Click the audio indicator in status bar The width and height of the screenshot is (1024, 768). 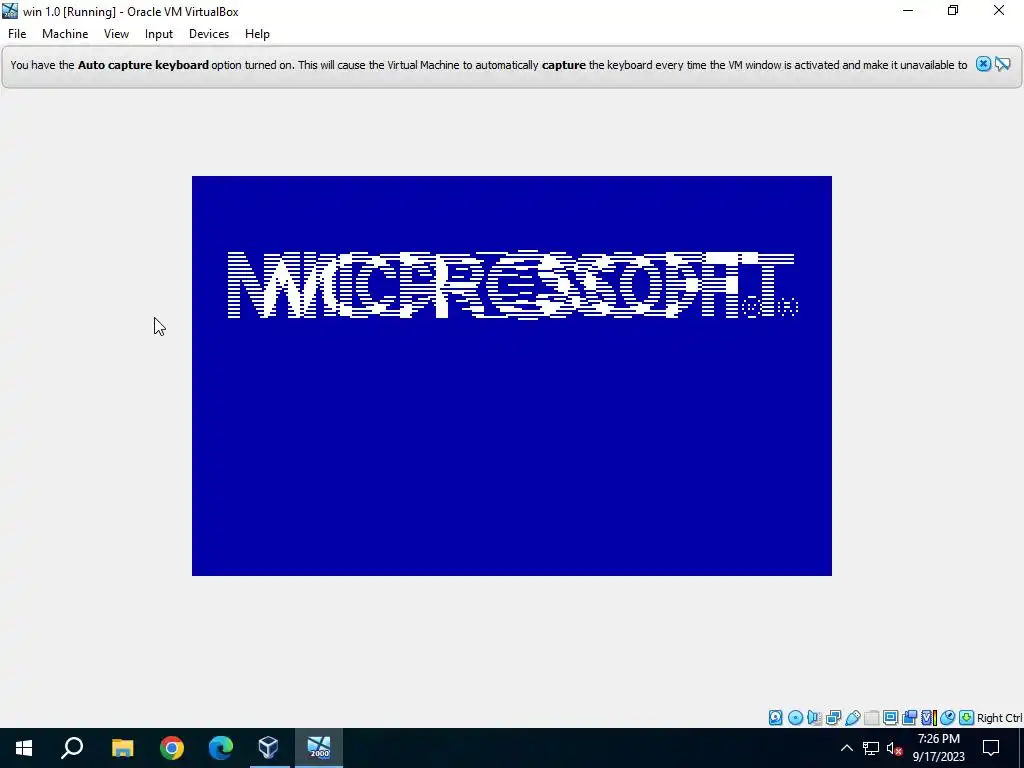(x=814, y=718)
